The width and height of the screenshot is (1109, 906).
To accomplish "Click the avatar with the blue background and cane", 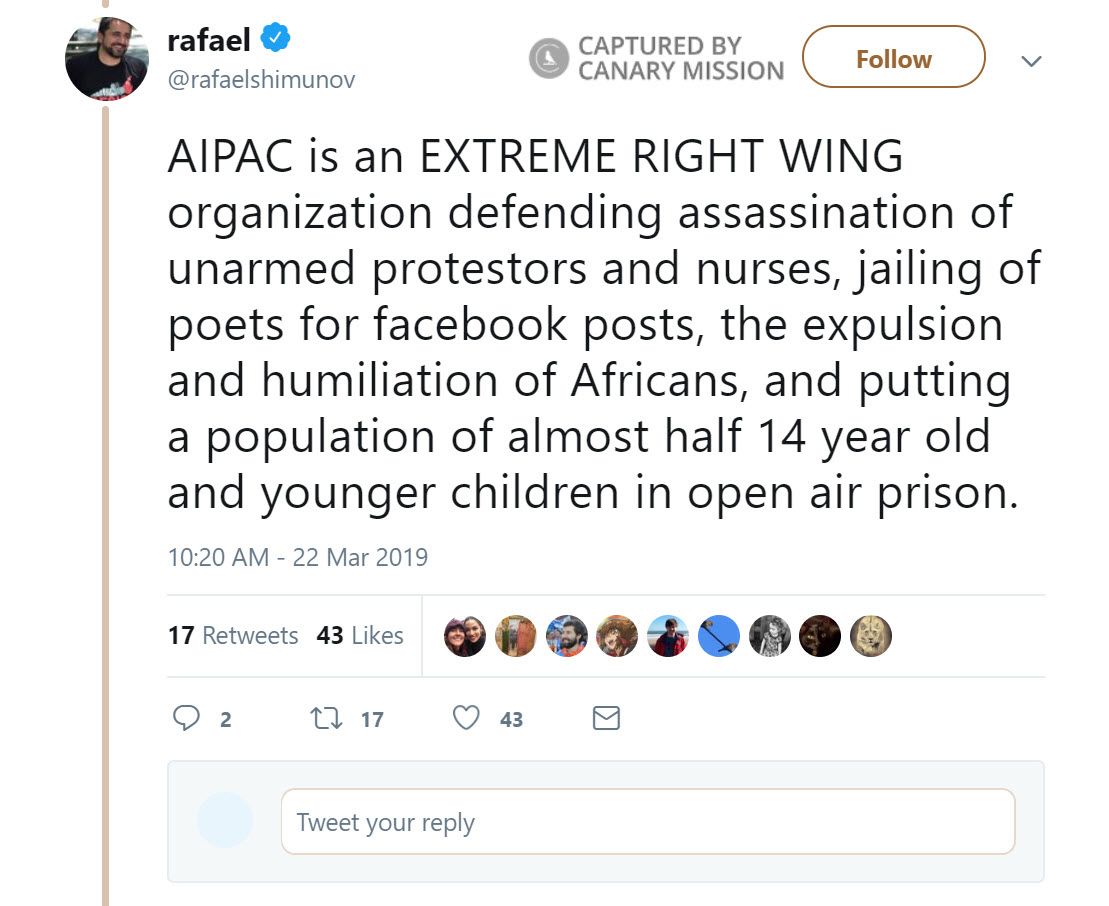I will click(719, 635).
